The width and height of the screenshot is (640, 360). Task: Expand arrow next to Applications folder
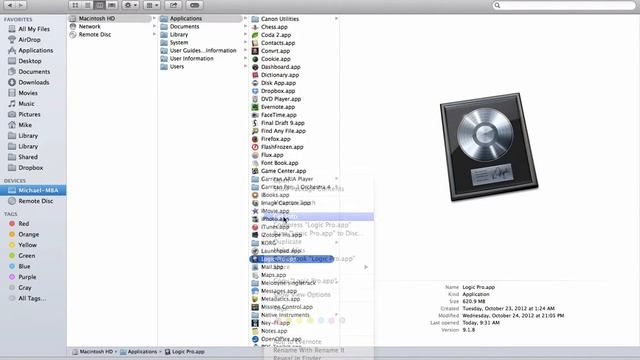click(x=245, y=18)
